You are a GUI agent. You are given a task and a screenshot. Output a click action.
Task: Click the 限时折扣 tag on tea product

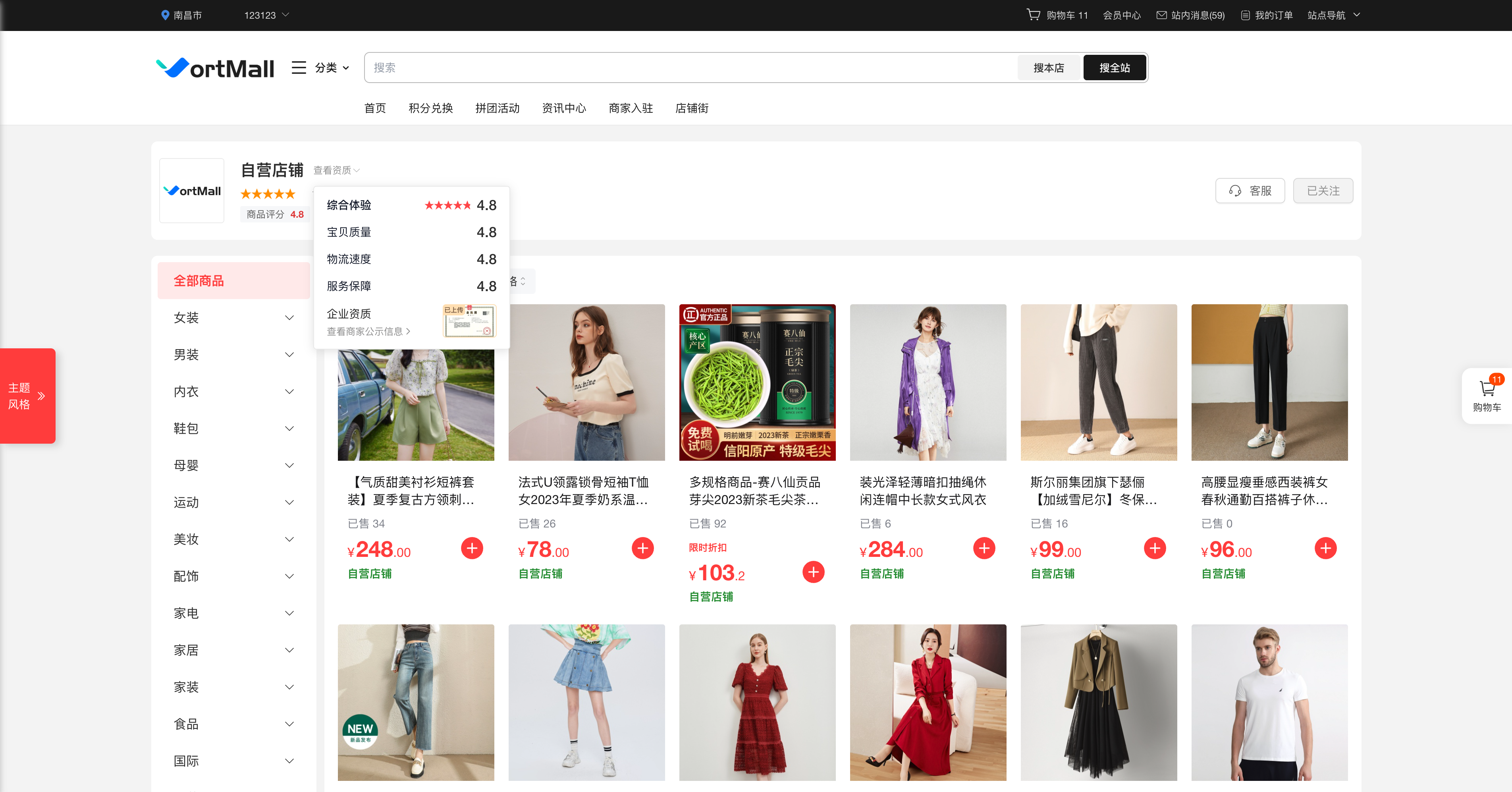pyautogui.click(x=707, y=547)
